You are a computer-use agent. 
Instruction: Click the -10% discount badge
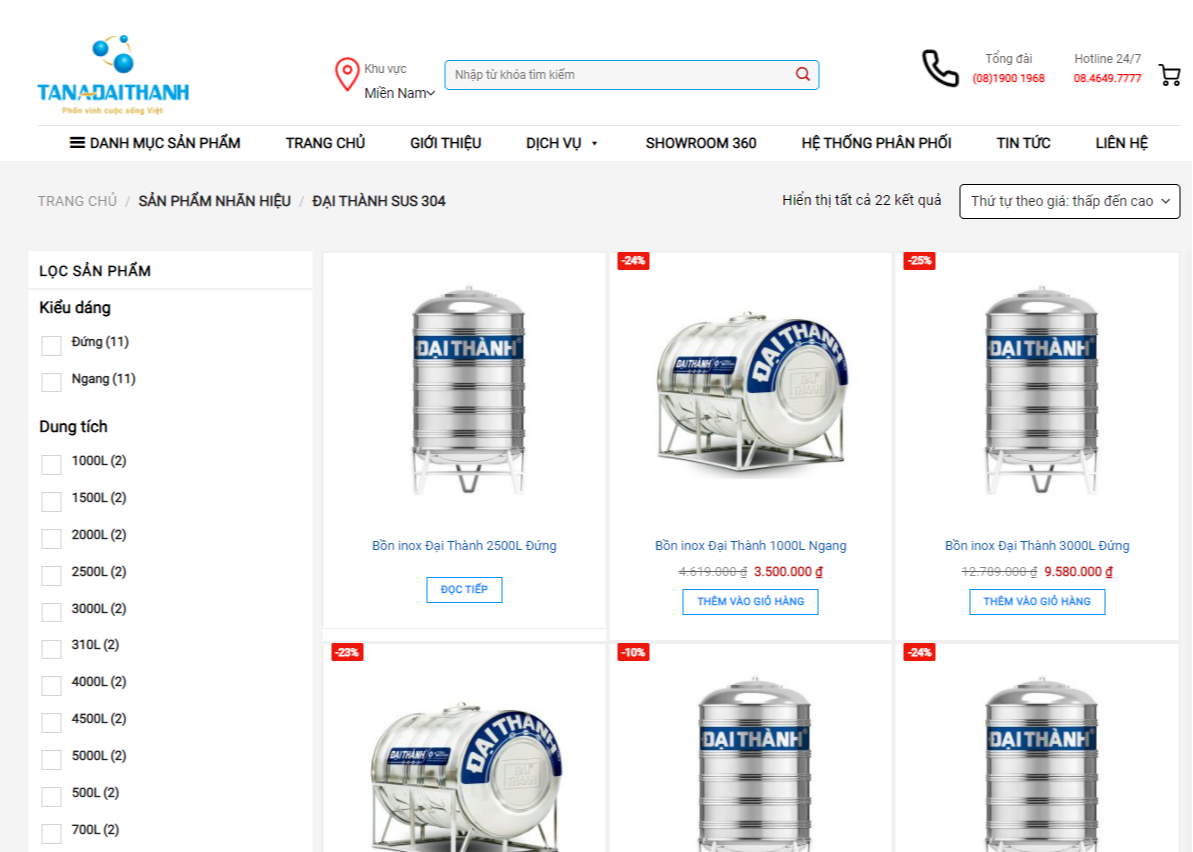coord(633,653)
